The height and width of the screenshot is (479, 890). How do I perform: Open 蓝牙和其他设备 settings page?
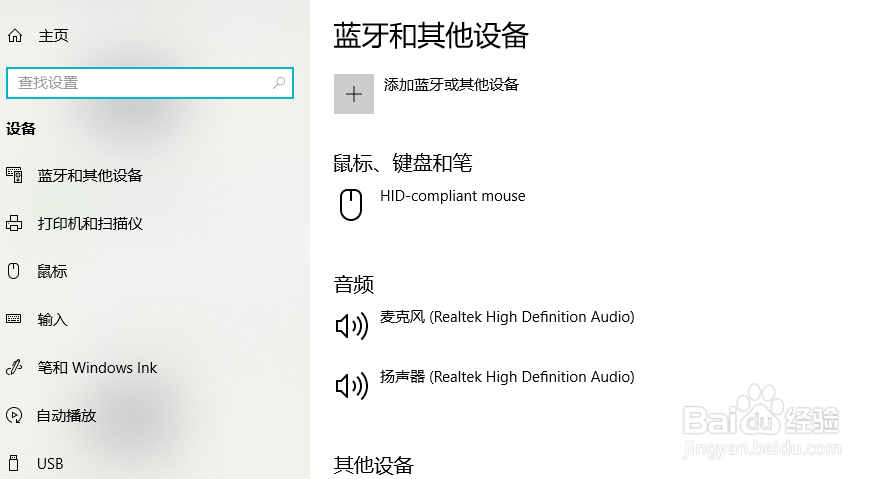90,175
